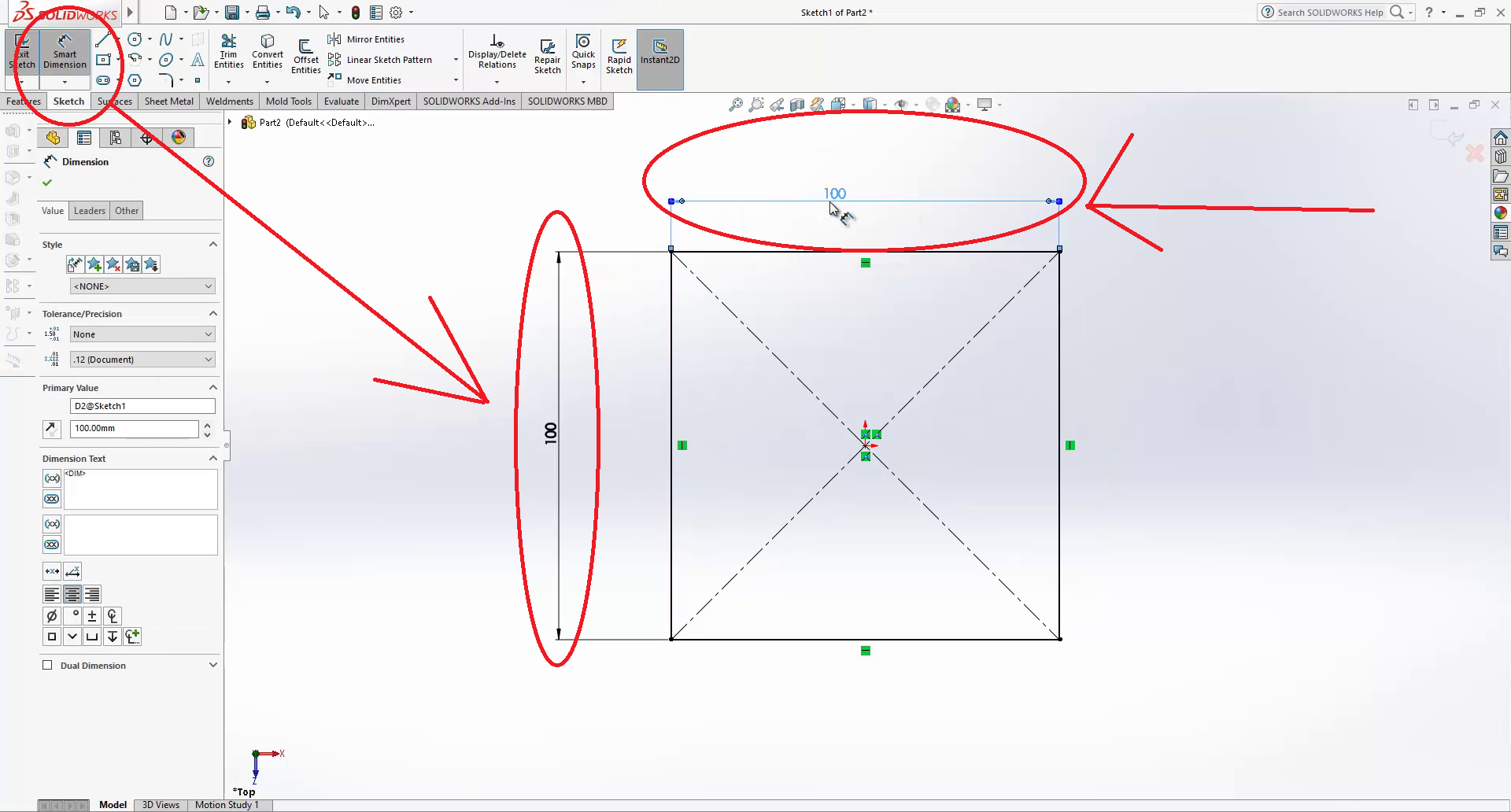The image size is (1511, 812).
Task: Switch to the Evaluate tab
Action: 341,101
